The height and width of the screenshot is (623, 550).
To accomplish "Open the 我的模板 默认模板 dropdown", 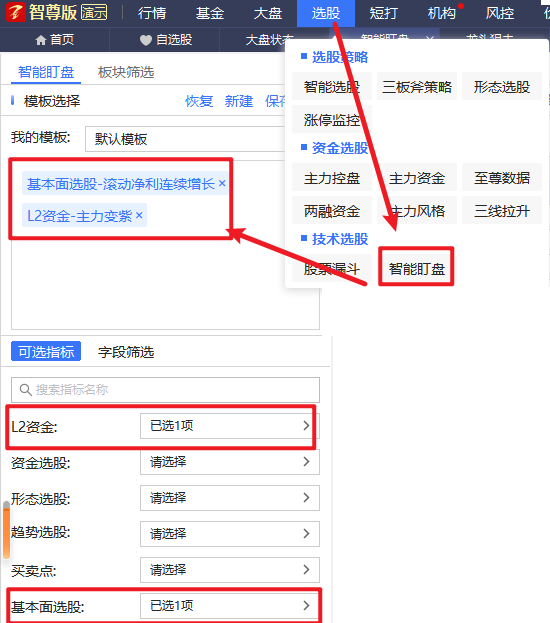I will (185, 139).
